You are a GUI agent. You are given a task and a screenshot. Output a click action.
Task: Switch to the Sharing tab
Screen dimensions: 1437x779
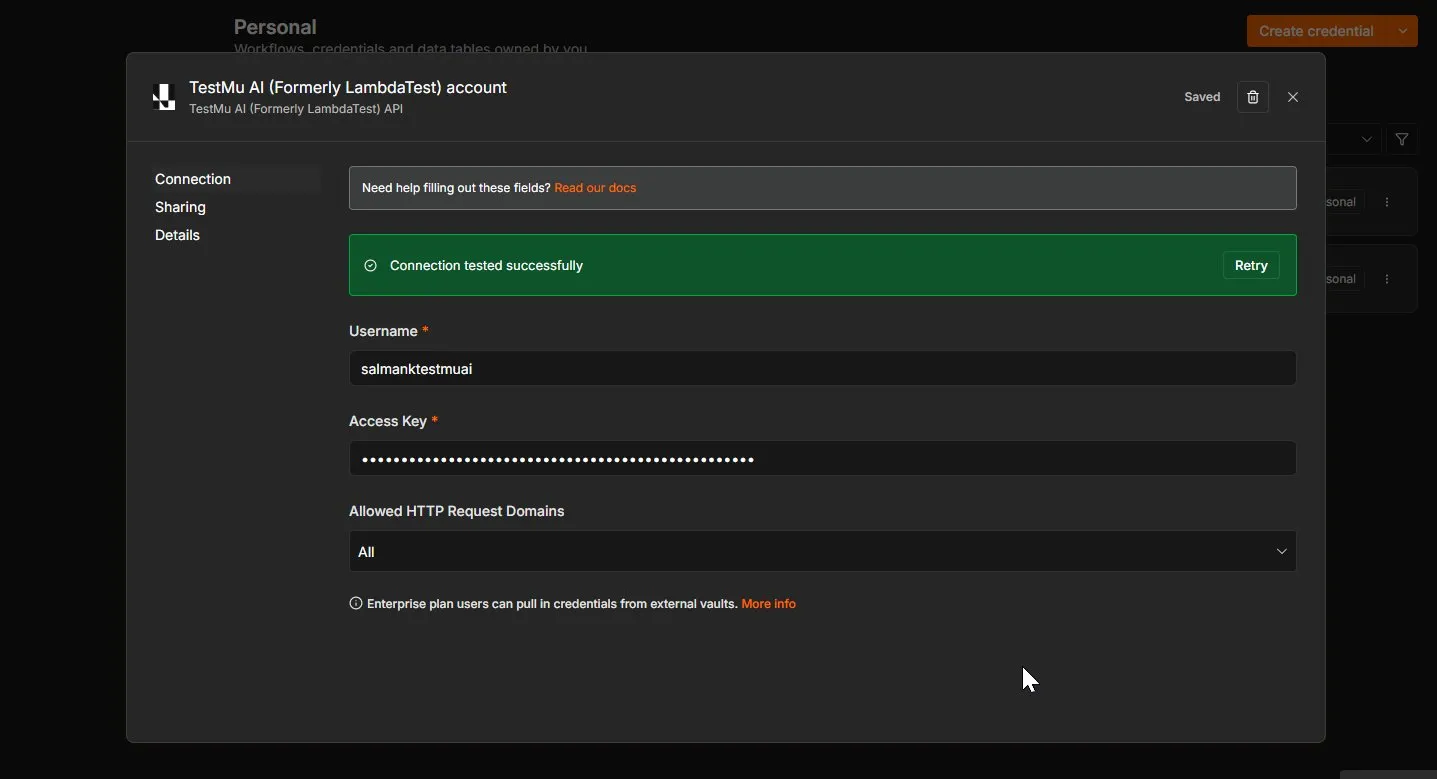[x=180, y=207]
